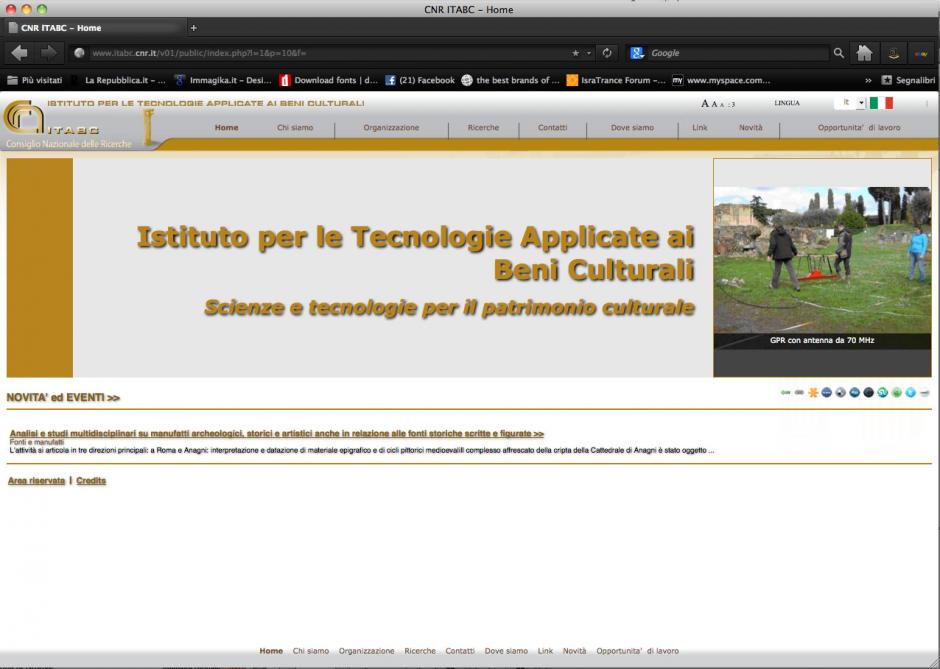The width and height of the screenshot is (940, 669).
Task: Open Opportunita' di lavoro in top menu
Action: tap(858, 128)
